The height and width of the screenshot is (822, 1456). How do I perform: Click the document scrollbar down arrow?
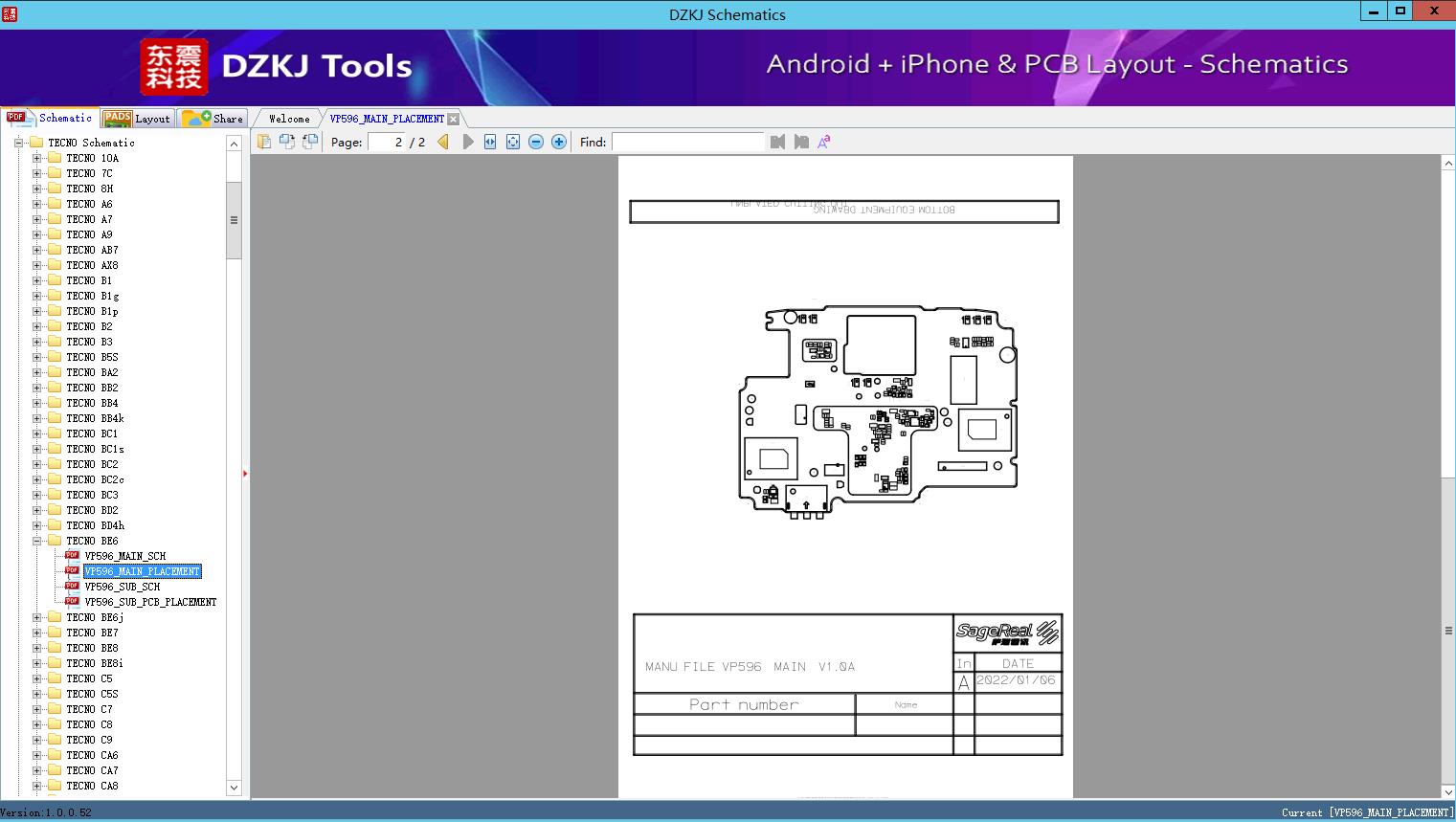1448,791
